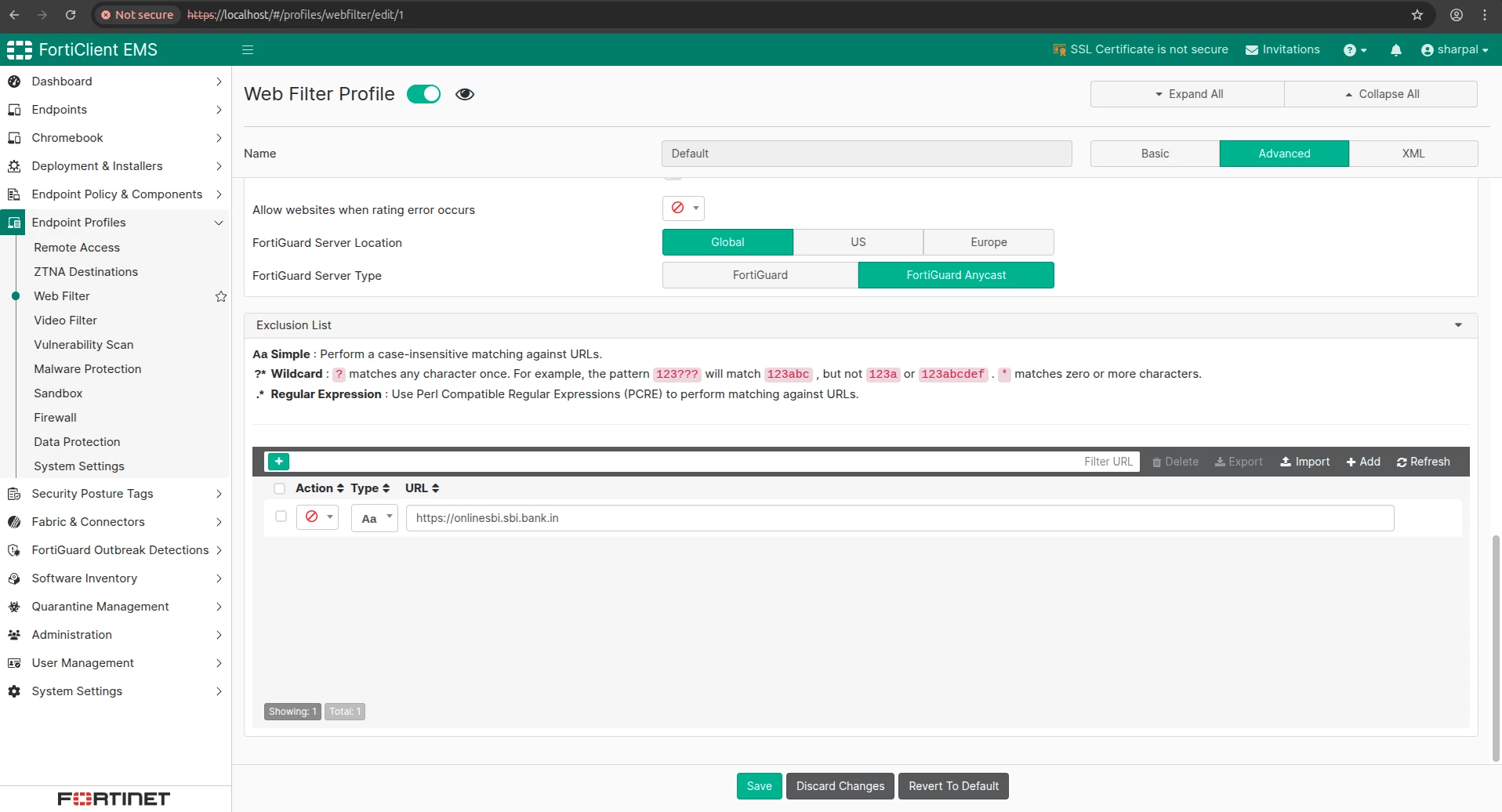Click the Endpoints sidebar icon
This screenshot has height=812, width=1502.
tap(14, 110)
